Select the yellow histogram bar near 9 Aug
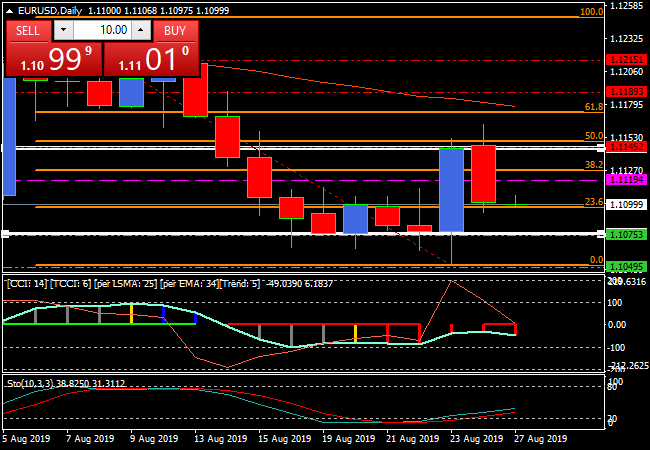The height and width of the screenshot is (450, 650). pos(131,314)
